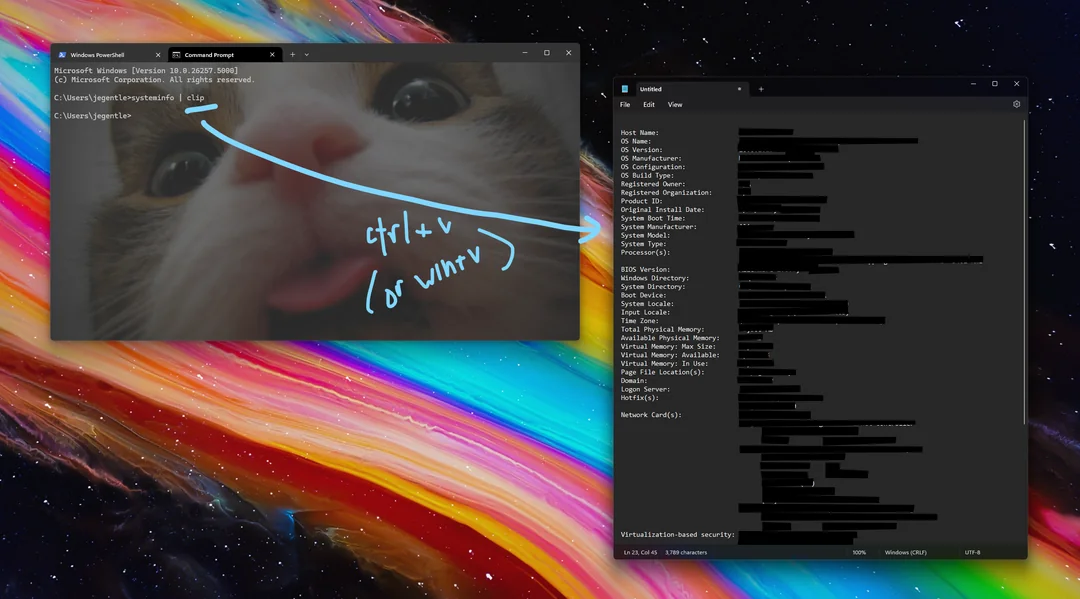Screen dimensions: 1080x599
Task: Open the View menu in Notepad
Action: pos(675,104)
